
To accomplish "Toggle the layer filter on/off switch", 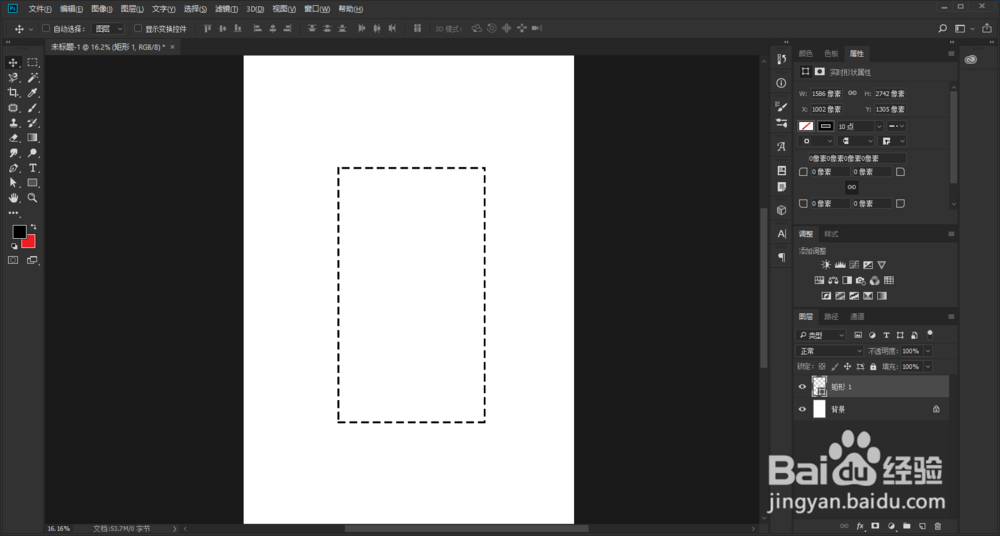I will click(x=930, y=334).
